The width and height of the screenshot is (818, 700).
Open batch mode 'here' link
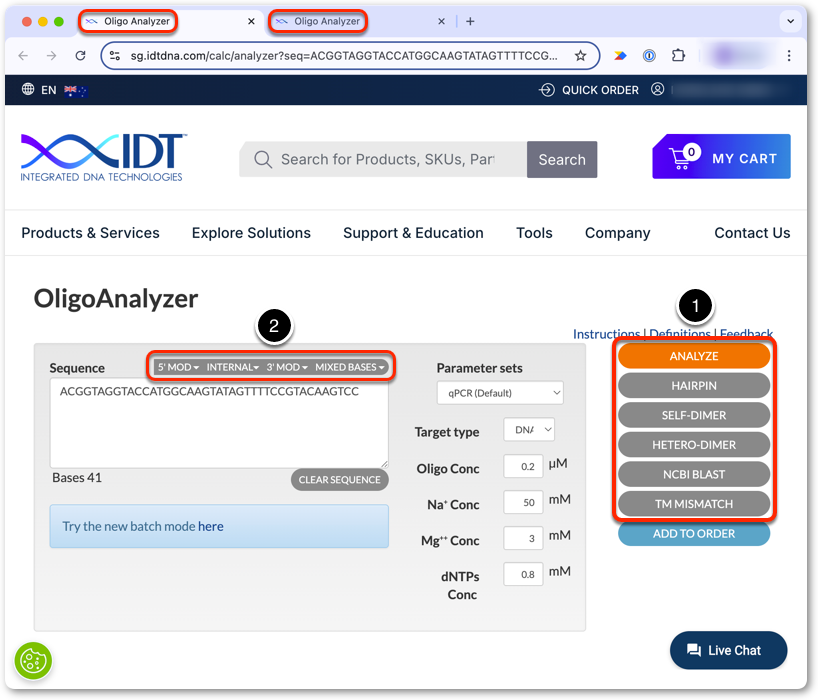(210, 526)
